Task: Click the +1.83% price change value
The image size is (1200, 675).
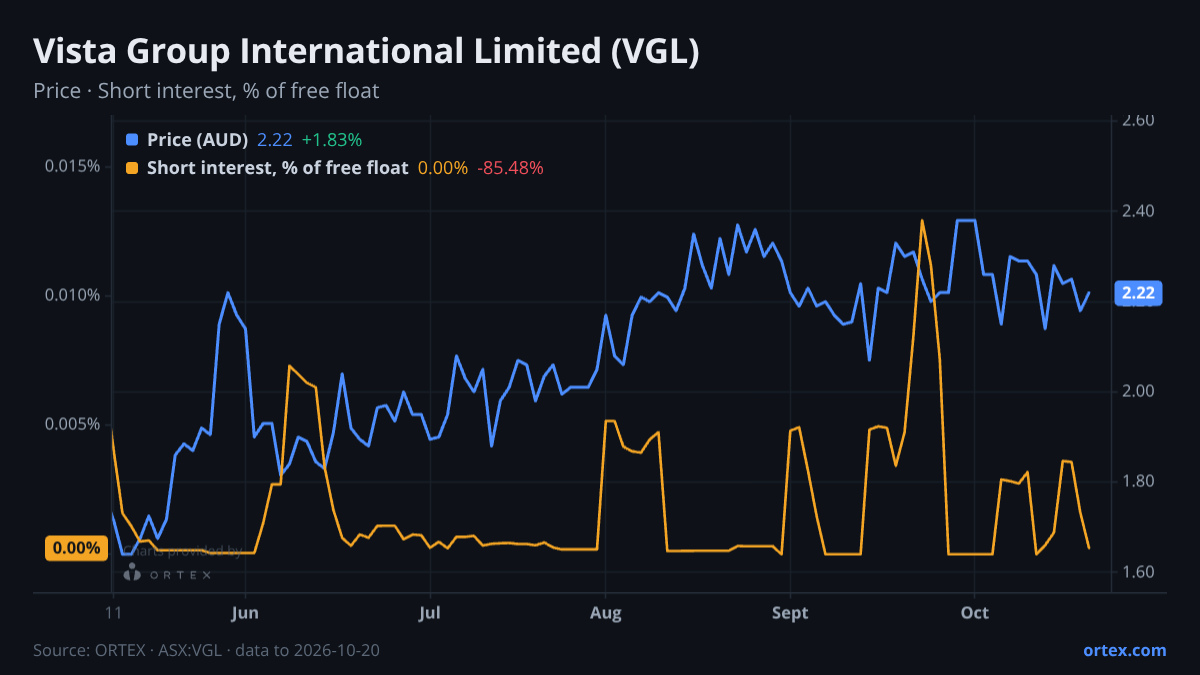Action: 331,140
